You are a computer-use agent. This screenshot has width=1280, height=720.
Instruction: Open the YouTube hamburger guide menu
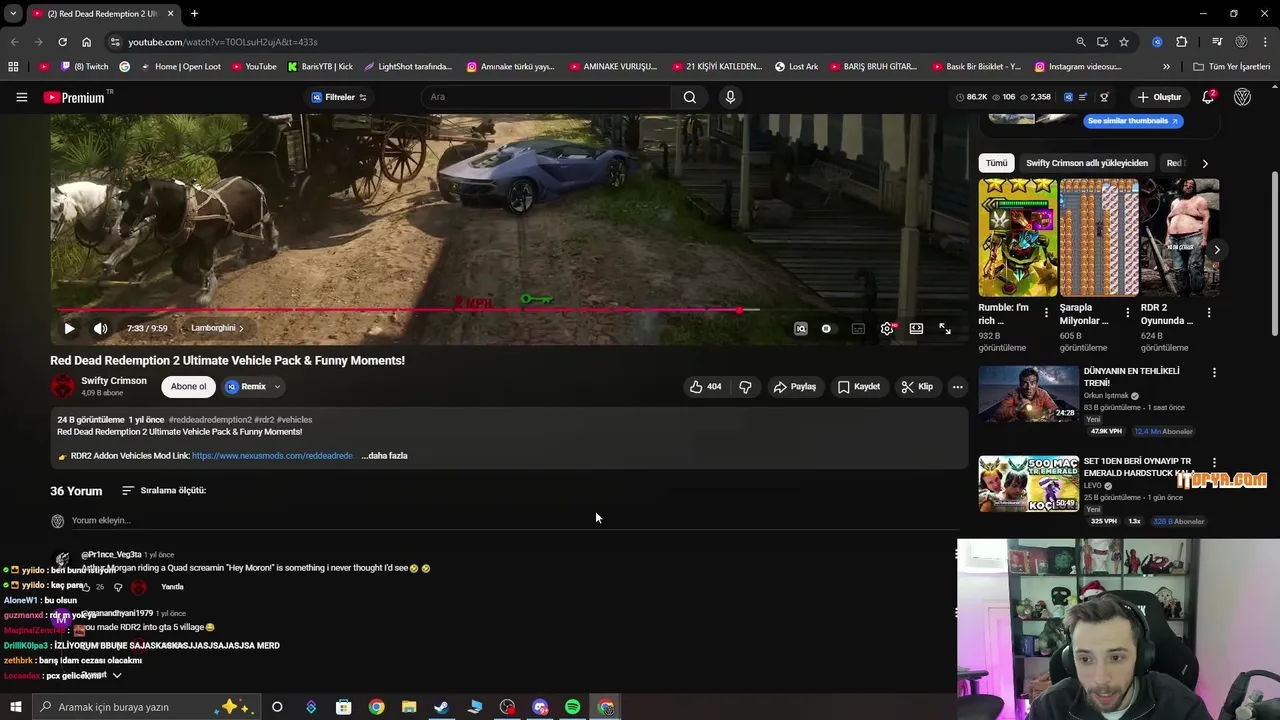point(21,97)
